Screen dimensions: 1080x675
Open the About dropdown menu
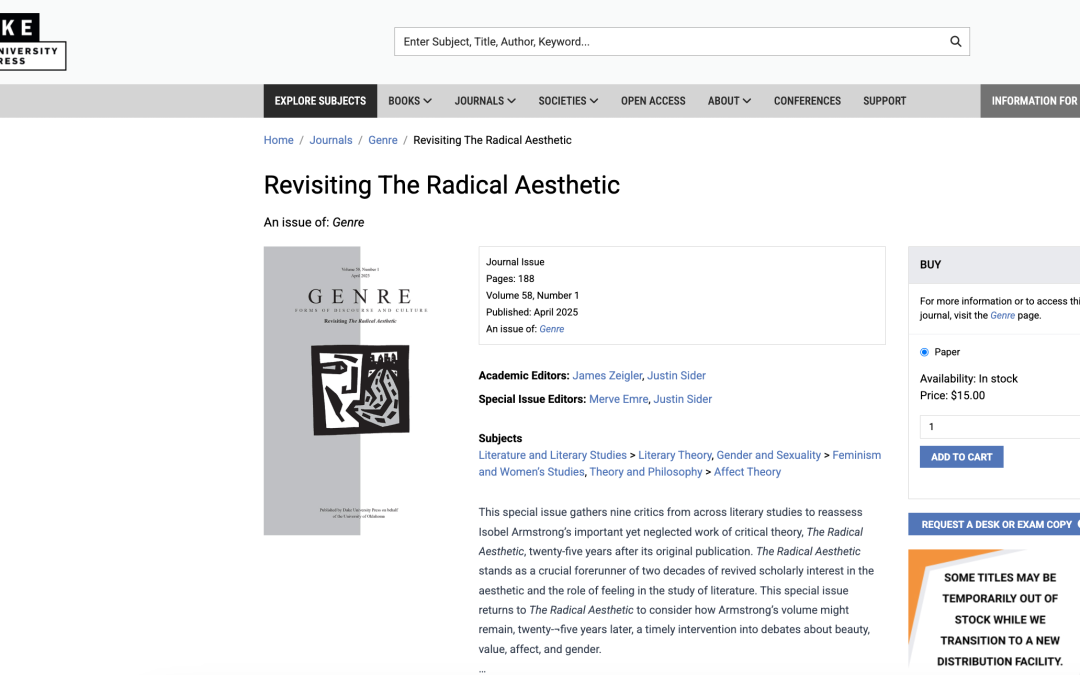click(729, 101)
